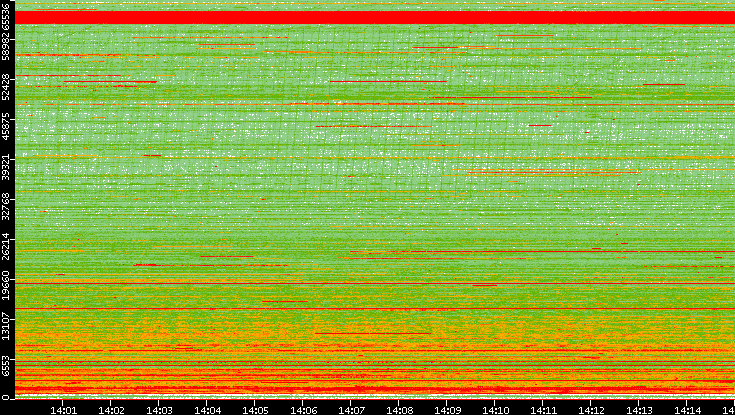Viewport: 735px width, 415px height.
Task: Select the 6553 vertical axis label
Action: pos(5,367)
